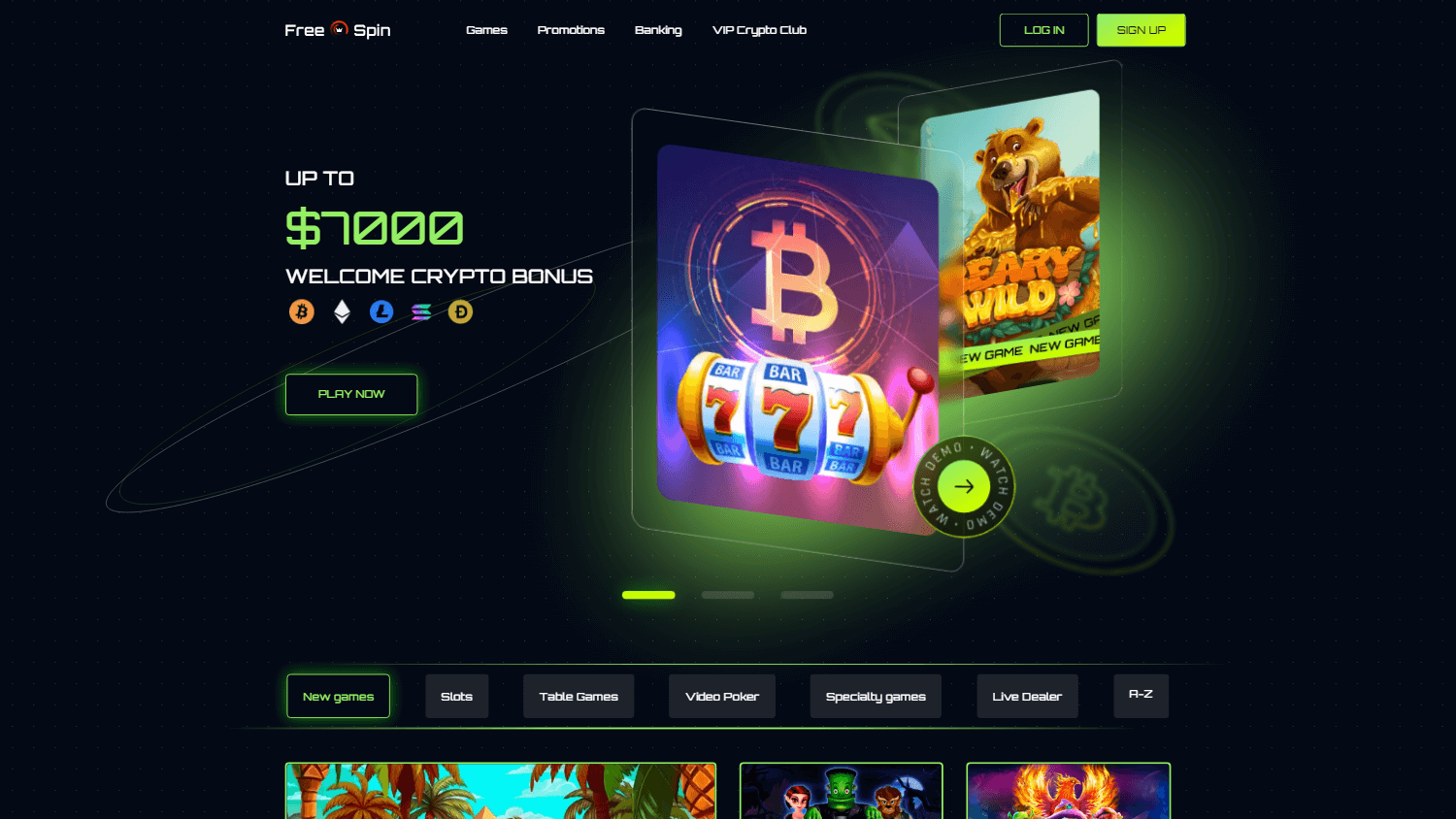Click the SIGN UP button
This screenshot has width=1456, height=819.
tap(1142, 30)
